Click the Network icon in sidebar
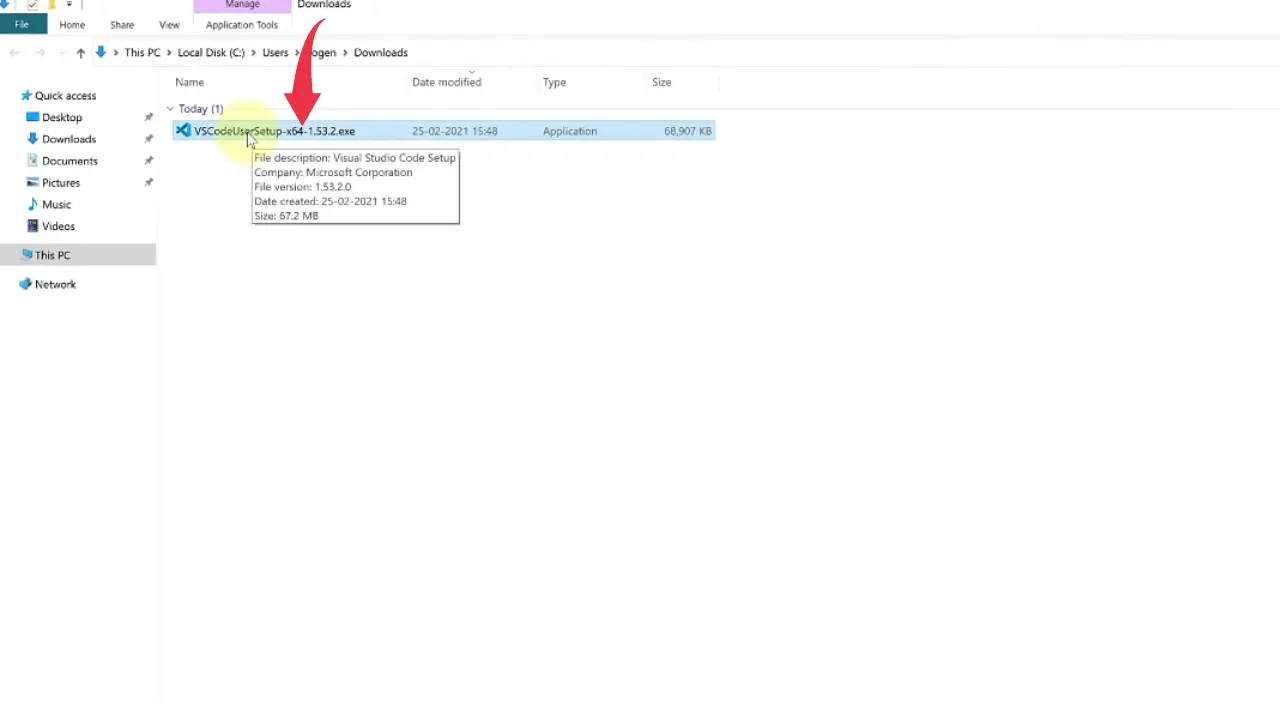1280x720 pixels. click(x=26, y=284)
